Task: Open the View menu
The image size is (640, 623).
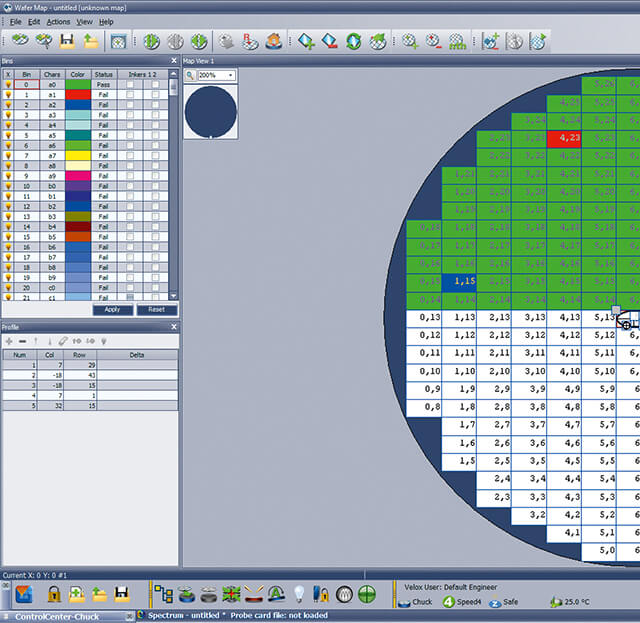Action: tap(84, 22)
